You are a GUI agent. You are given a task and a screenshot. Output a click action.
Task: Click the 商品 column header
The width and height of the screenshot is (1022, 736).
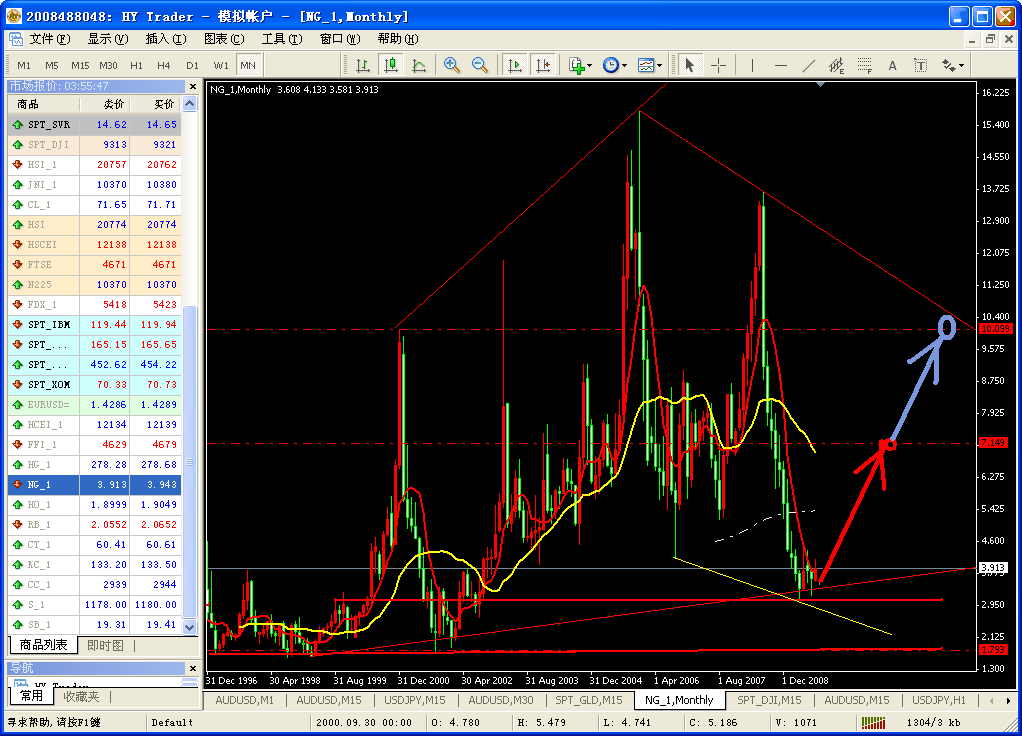click(x=43, y=104)
